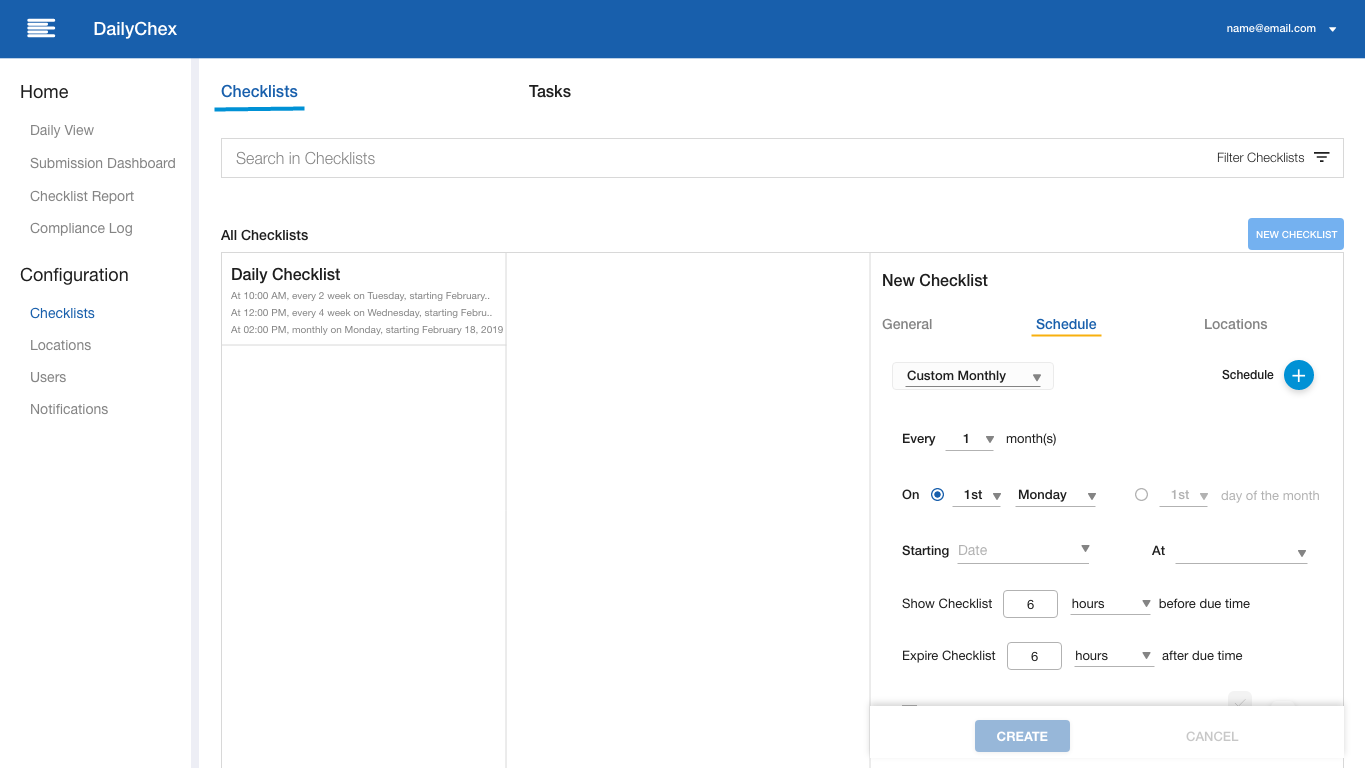Click the 'At 02:00 PM, monthly on Monday' line
This screenshot has height=768, width=1365.
(367, 330)
